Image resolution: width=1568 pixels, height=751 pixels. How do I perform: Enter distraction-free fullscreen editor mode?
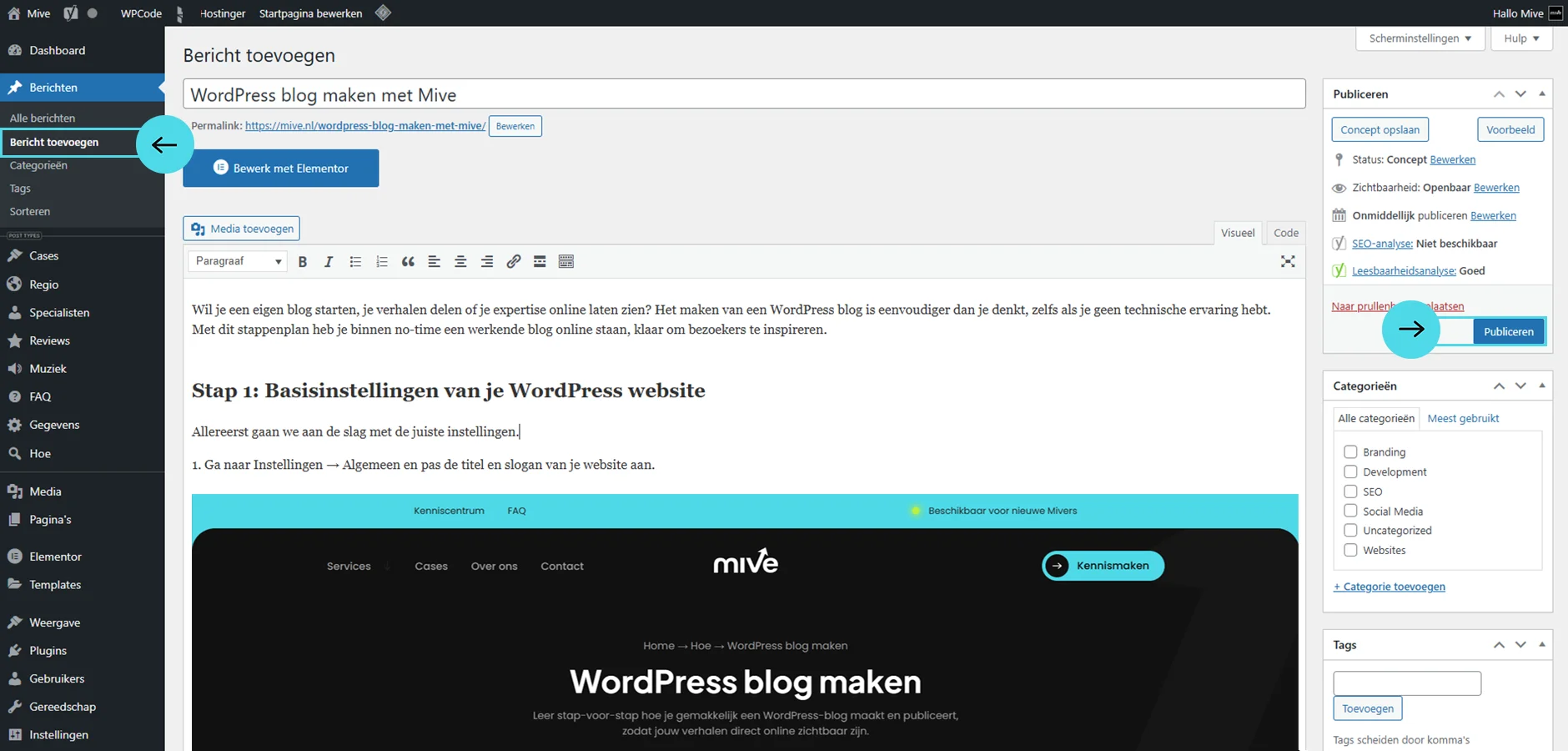(x=1288, y=262)
